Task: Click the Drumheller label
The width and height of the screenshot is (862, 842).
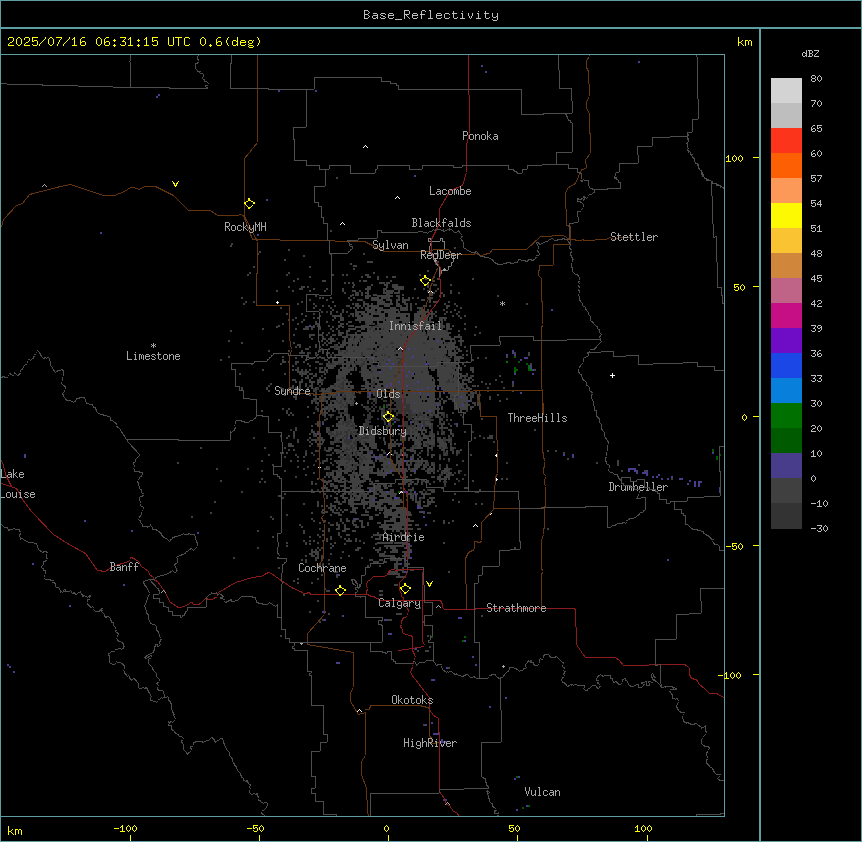Action: click(x=638, y=487)
